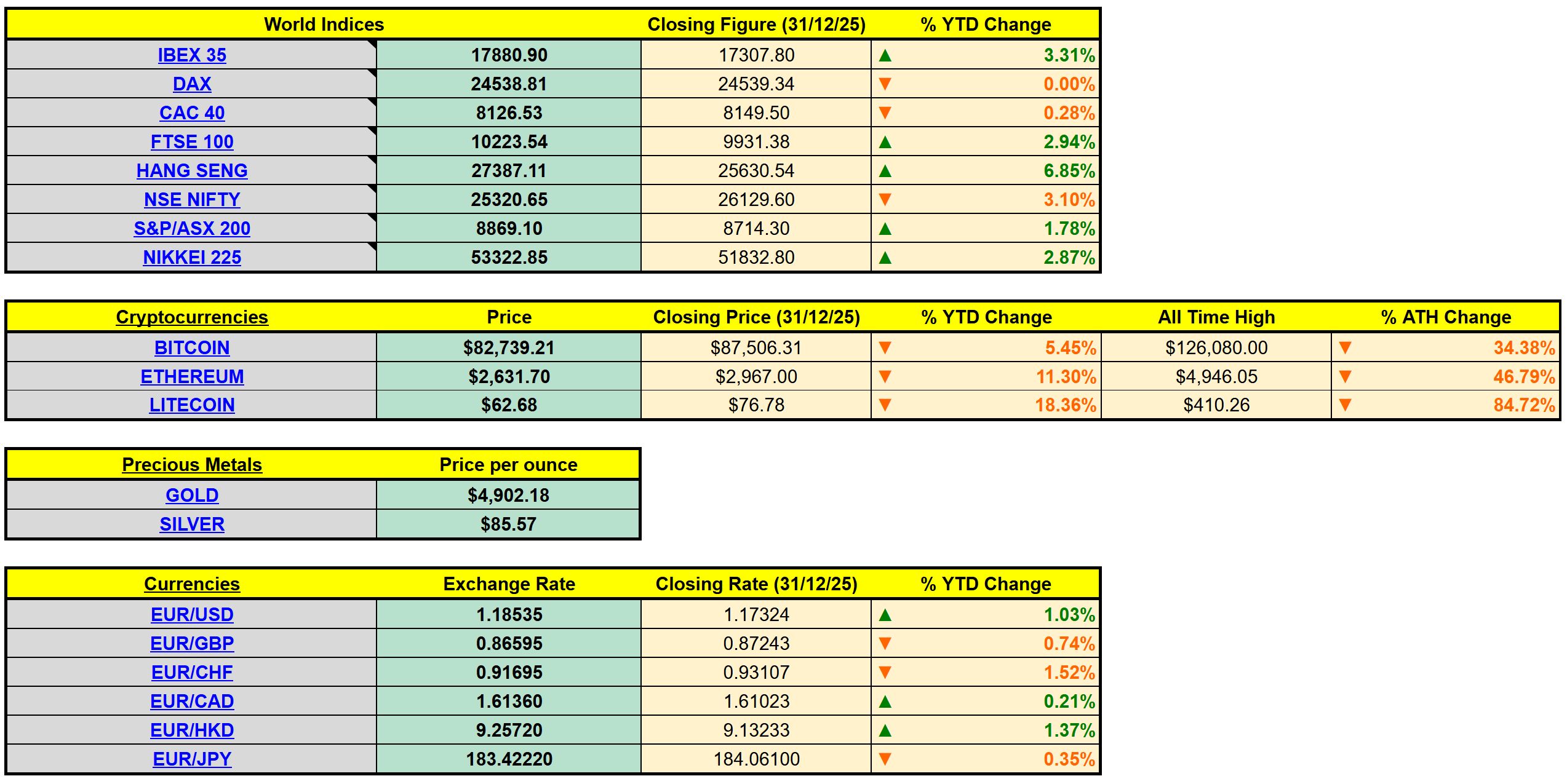
Task: Open the HANG SENG index link
Action: pyautogui.click(x=192, y=171)
